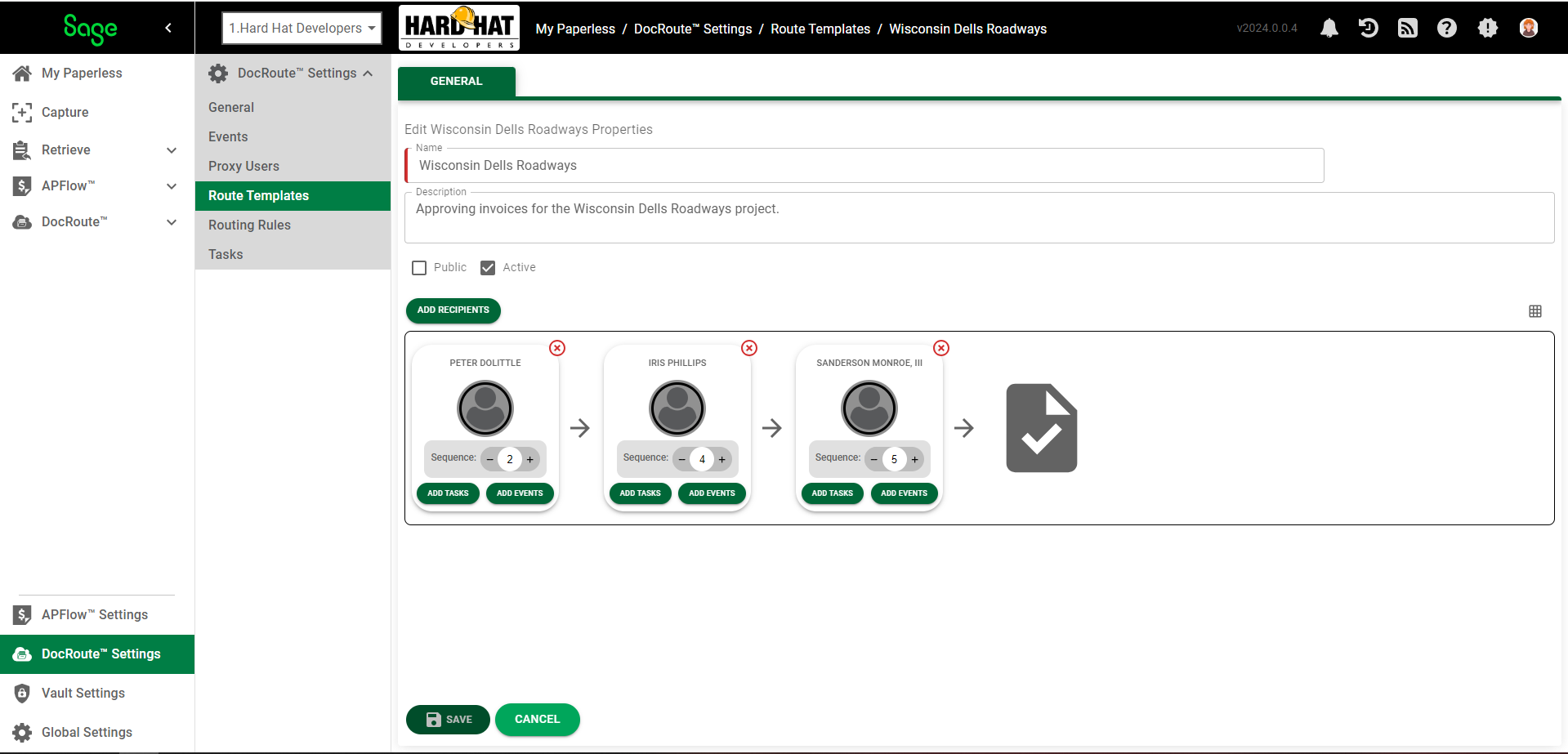Click Sanderson Monroe's avatar icon
Screen dimensions: 1568x754
[869, 408]
